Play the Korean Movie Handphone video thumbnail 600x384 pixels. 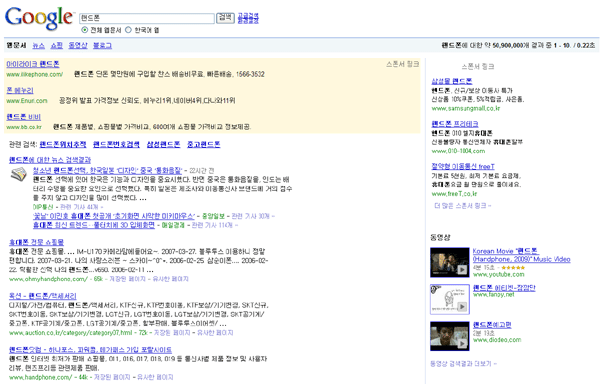450,262
